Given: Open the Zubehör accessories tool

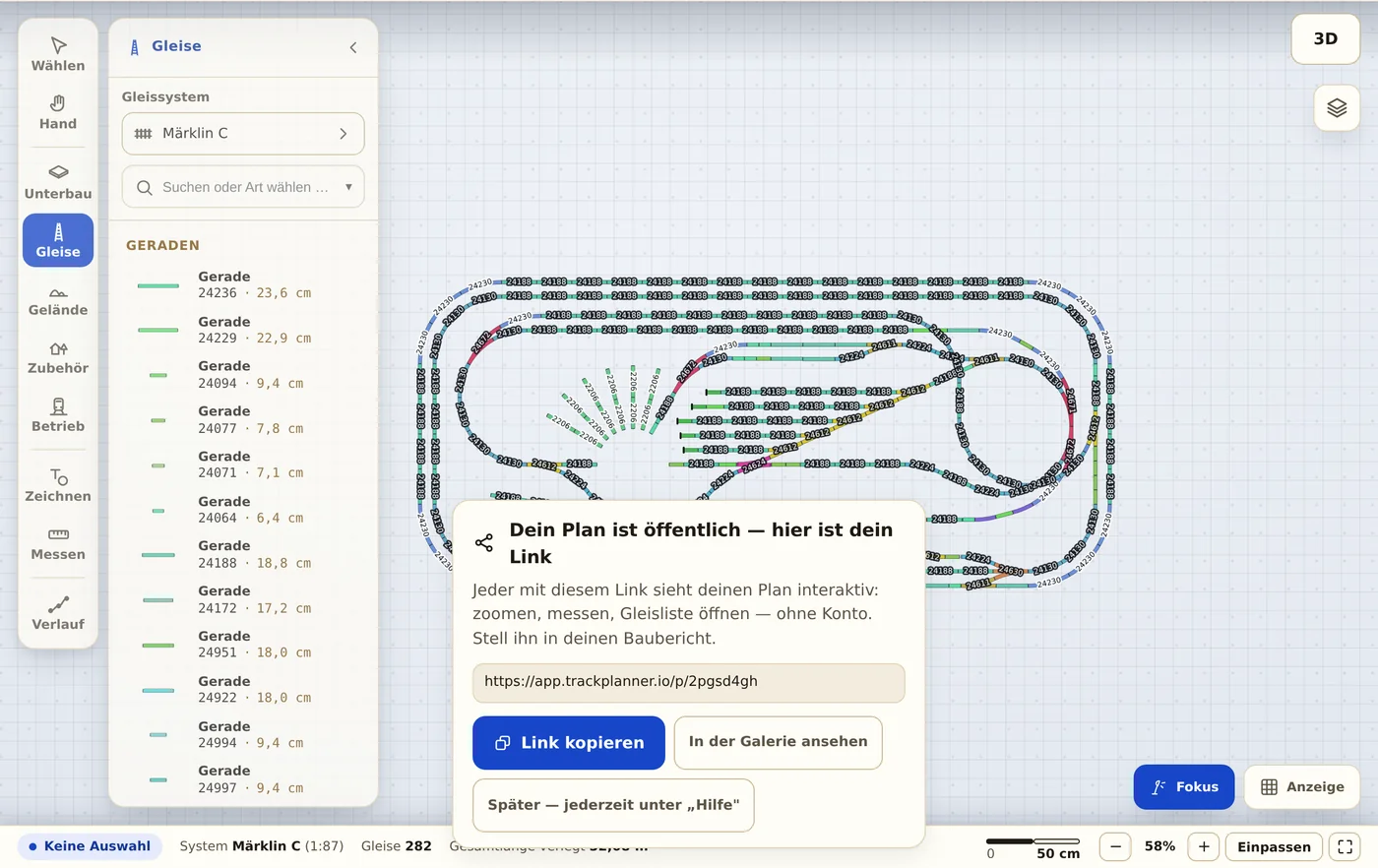Looking at the screenshot, I should tap(58, 356).
